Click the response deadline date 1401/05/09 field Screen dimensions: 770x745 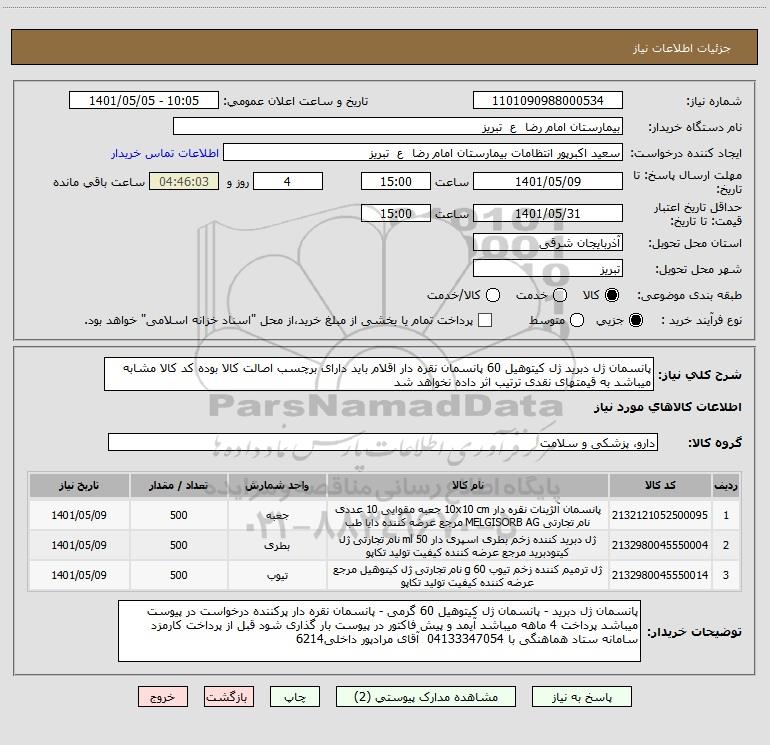click(548, 181)
